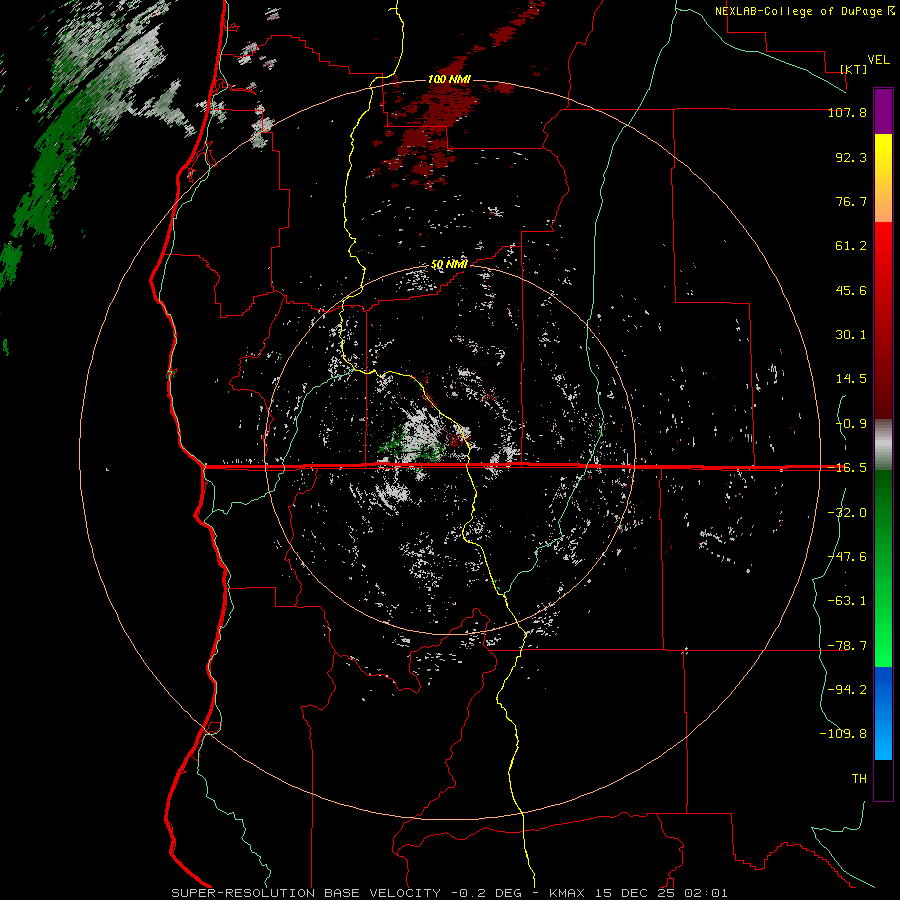This screenshot has width=900, height=900.
Task: Click the -94.2 velocity scale value
Action: pos(847,690)
